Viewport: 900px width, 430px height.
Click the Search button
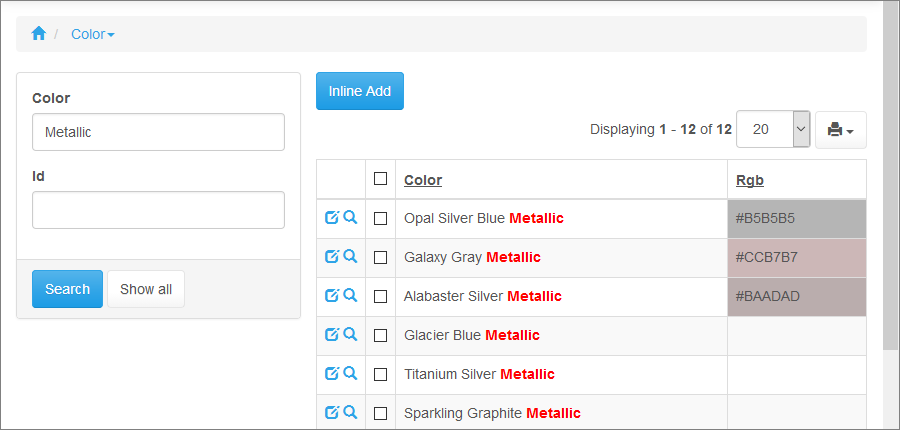[x=67, y=289]
